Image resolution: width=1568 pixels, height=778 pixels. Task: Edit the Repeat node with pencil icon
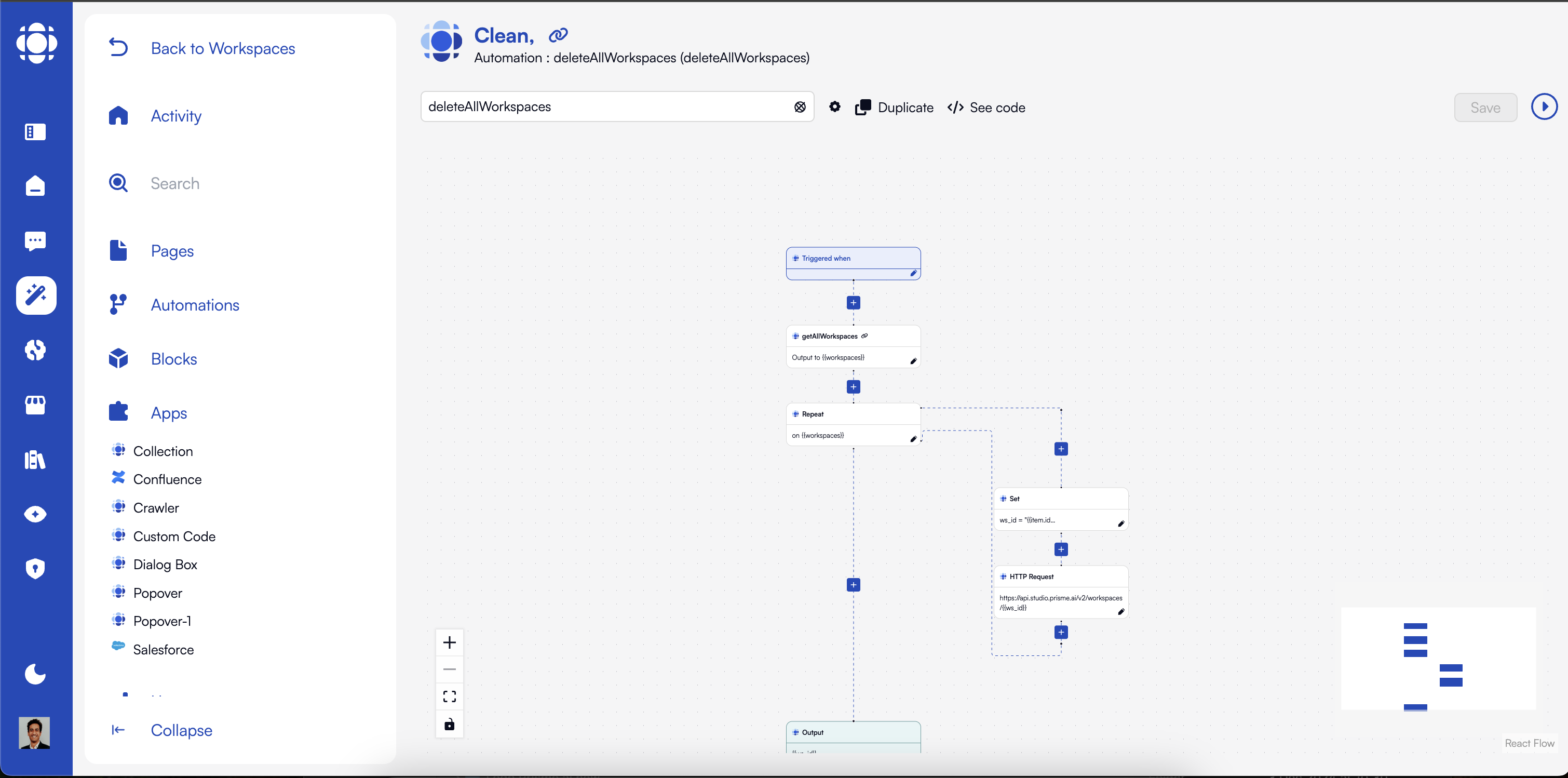point(913,439)
